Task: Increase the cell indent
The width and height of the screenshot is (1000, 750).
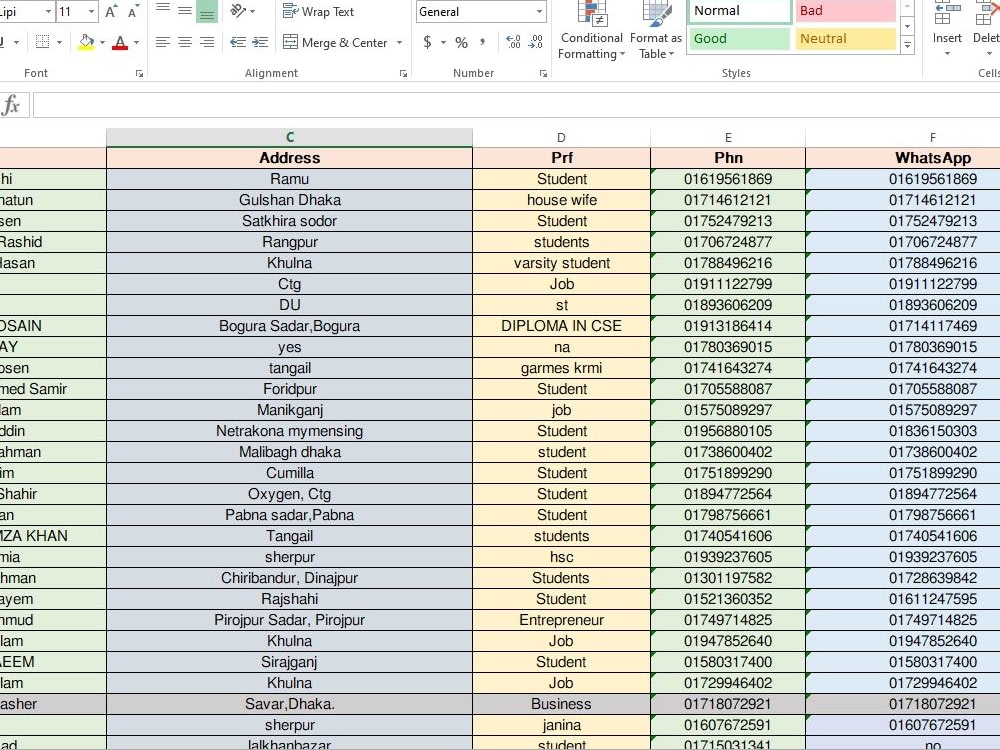Action: coord(260,43)
